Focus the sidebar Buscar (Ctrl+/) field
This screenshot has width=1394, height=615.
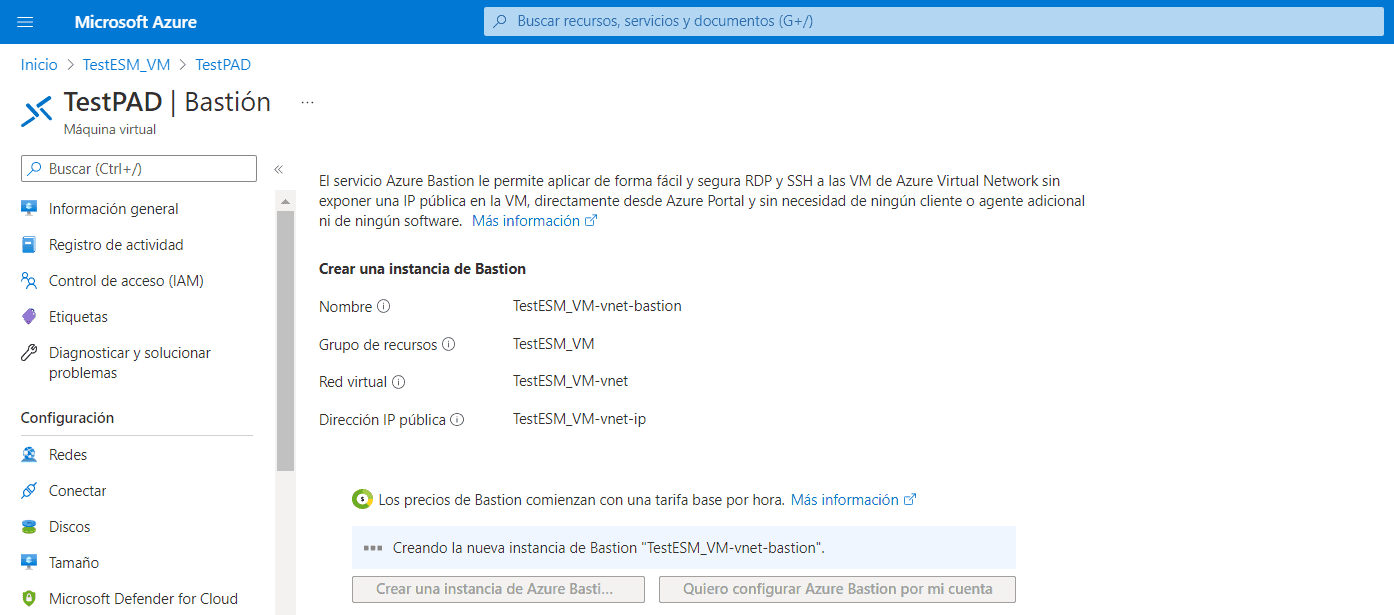tap(139, 169)
